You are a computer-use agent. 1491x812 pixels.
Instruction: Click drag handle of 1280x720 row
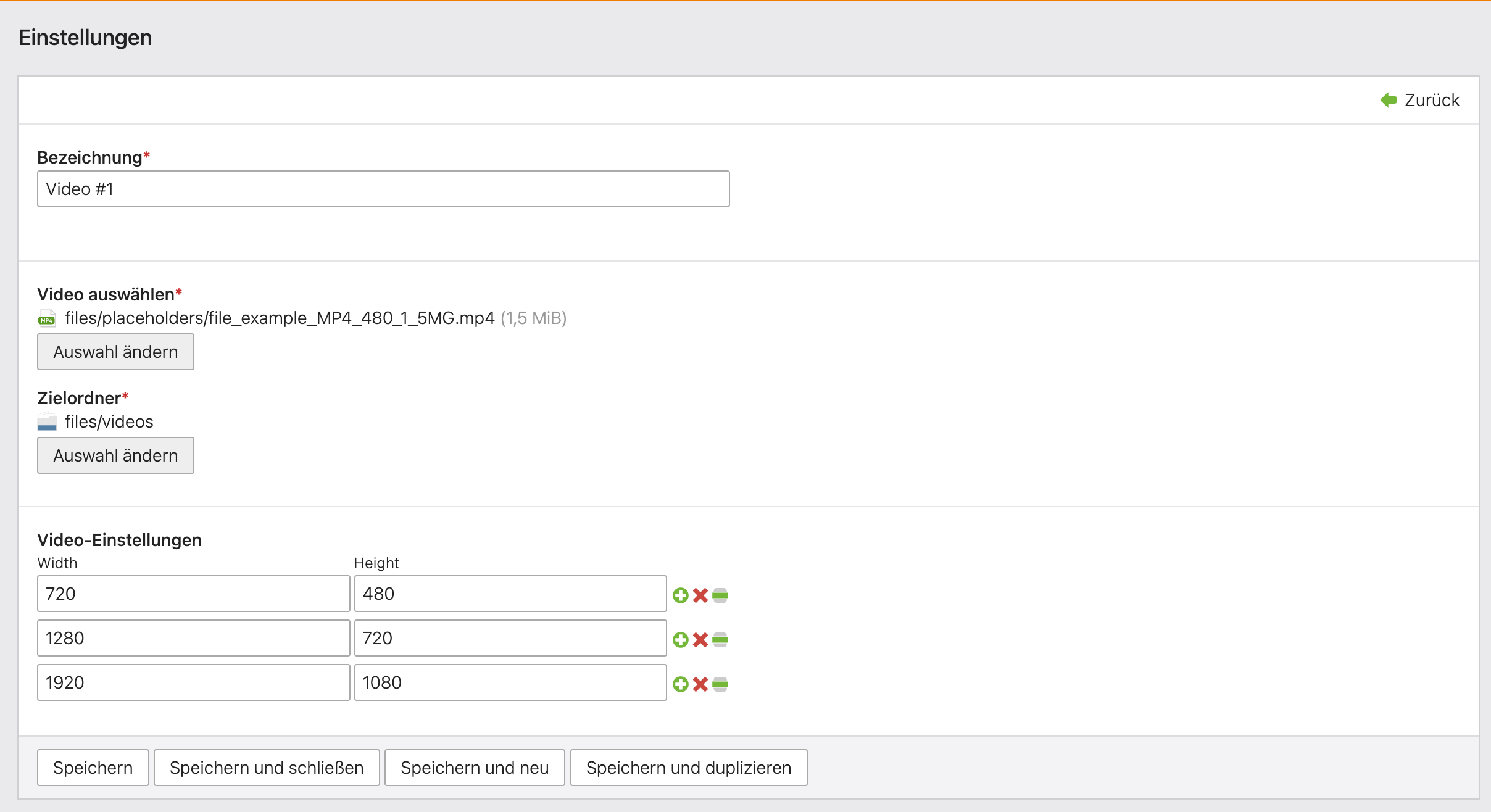point(720,640)
